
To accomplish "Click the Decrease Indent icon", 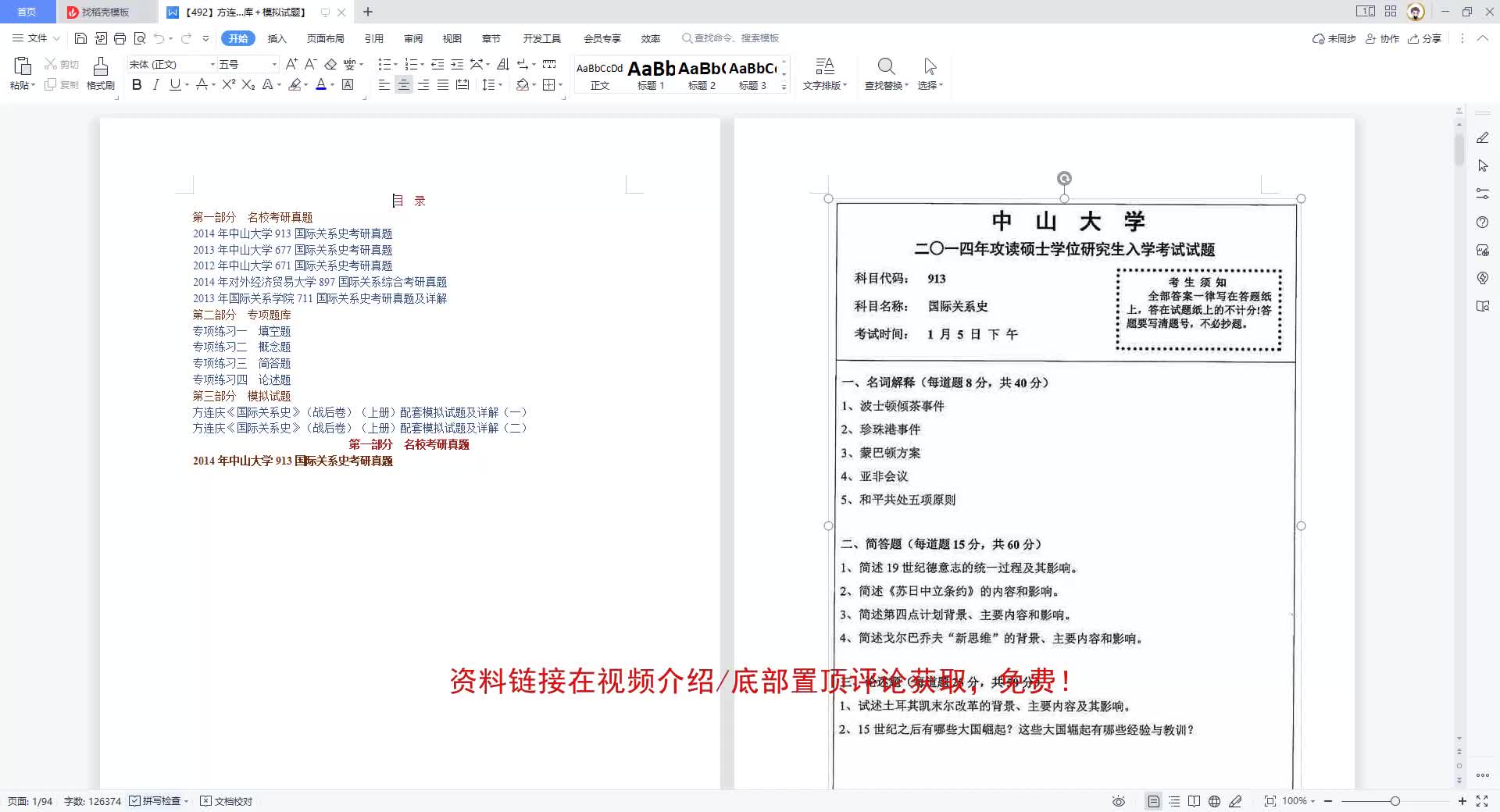I will 437,64.
